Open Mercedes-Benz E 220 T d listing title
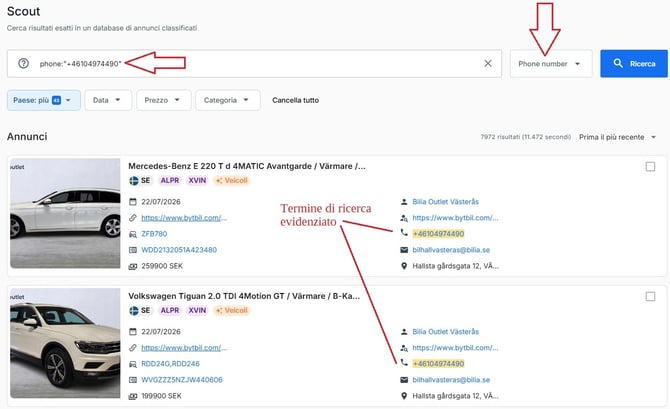The image size is (670, 409). (x=247, y=166)
